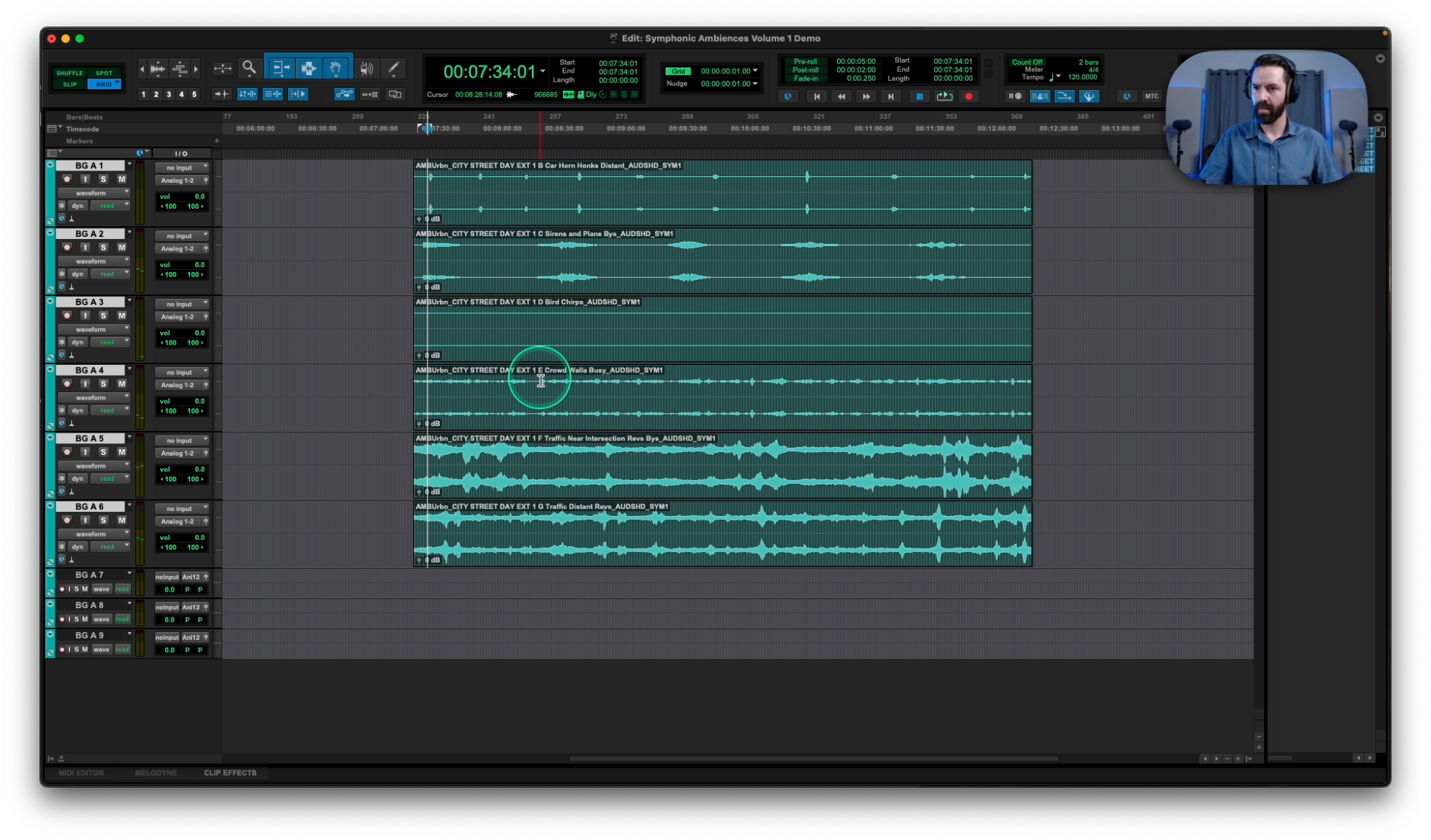
Task: Click the Fast Forward transport button
Action: 866,96
